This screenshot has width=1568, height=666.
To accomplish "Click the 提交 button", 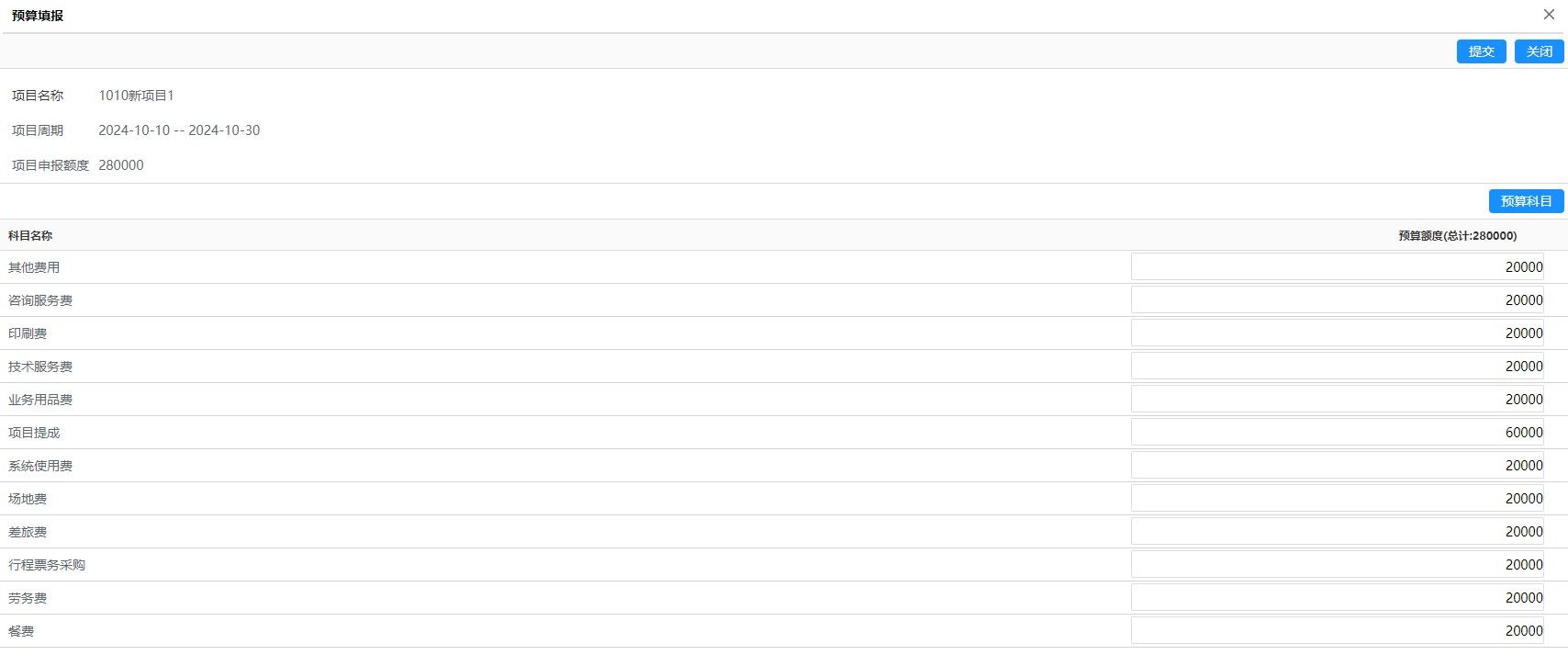I will pos(1481,51).
